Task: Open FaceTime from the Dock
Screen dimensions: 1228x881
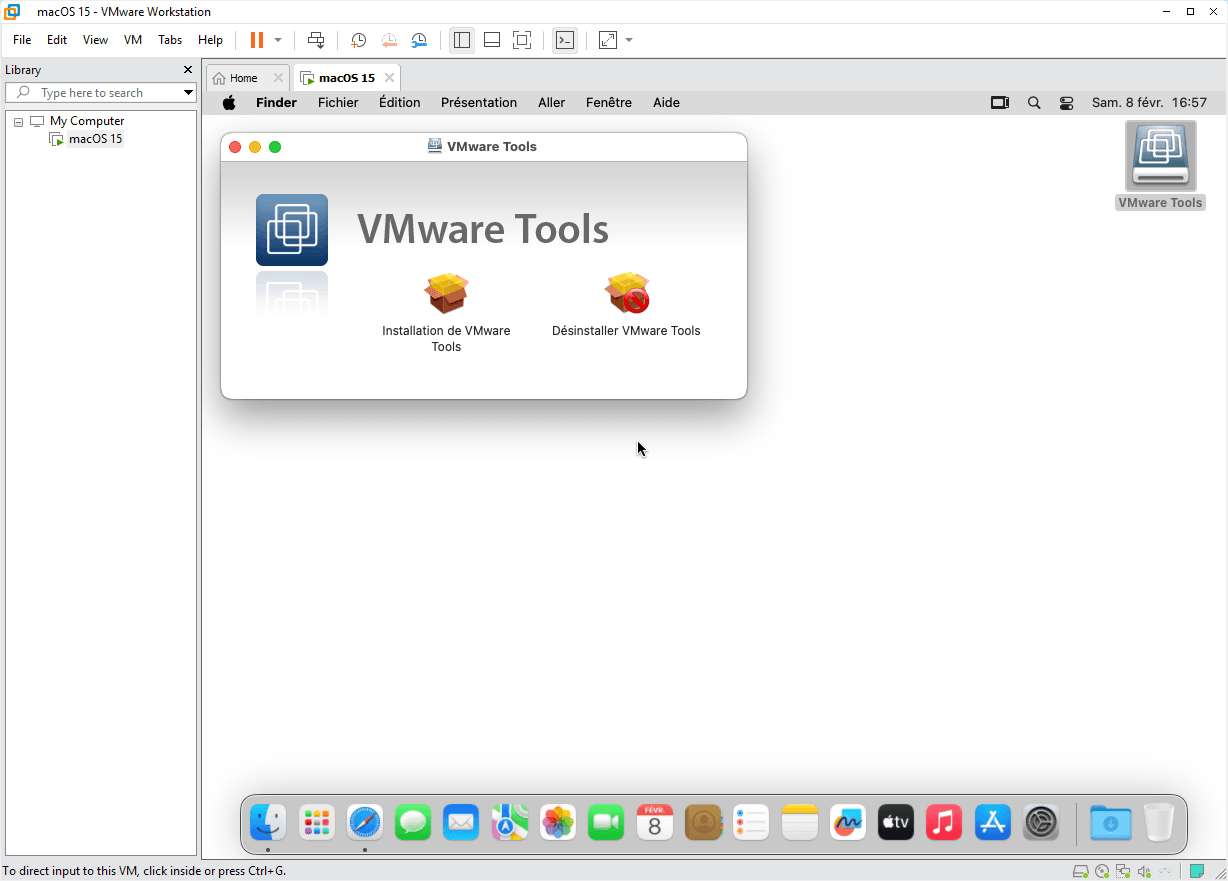Action: (x=606, y=823)
